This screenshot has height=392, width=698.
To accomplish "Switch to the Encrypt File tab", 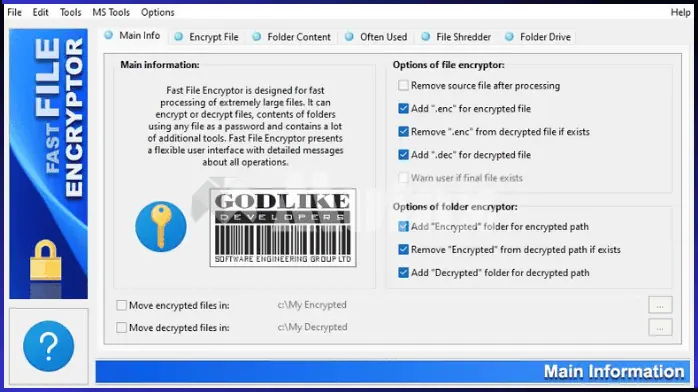I will tap(207, 37).
